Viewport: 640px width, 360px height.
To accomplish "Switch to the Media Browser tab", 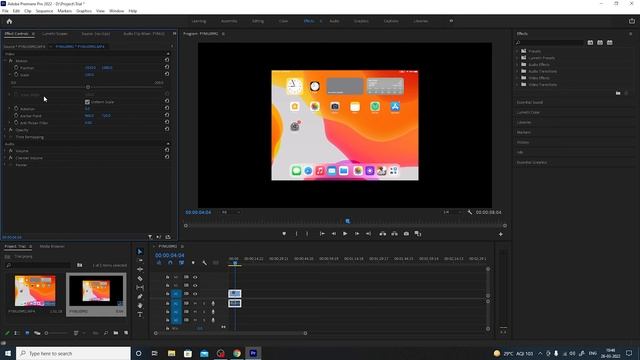I will point(52,247).
